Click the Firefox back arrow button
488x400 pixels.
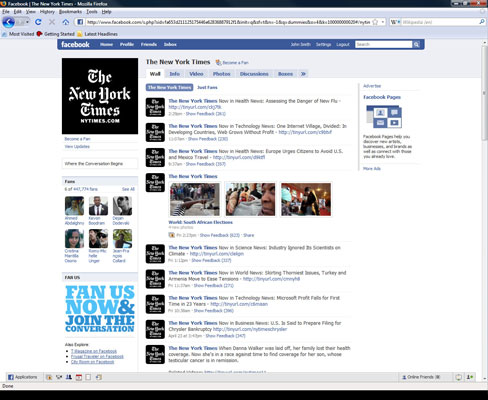8,22
